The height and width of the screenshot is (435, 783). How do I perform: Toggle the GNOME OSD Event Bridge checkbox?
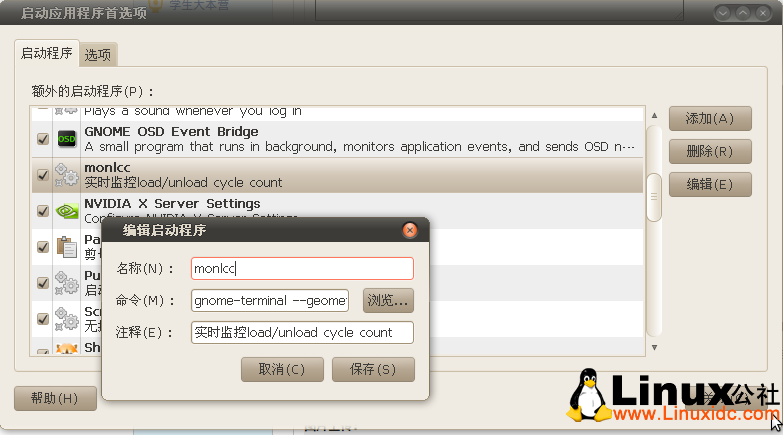43,140
